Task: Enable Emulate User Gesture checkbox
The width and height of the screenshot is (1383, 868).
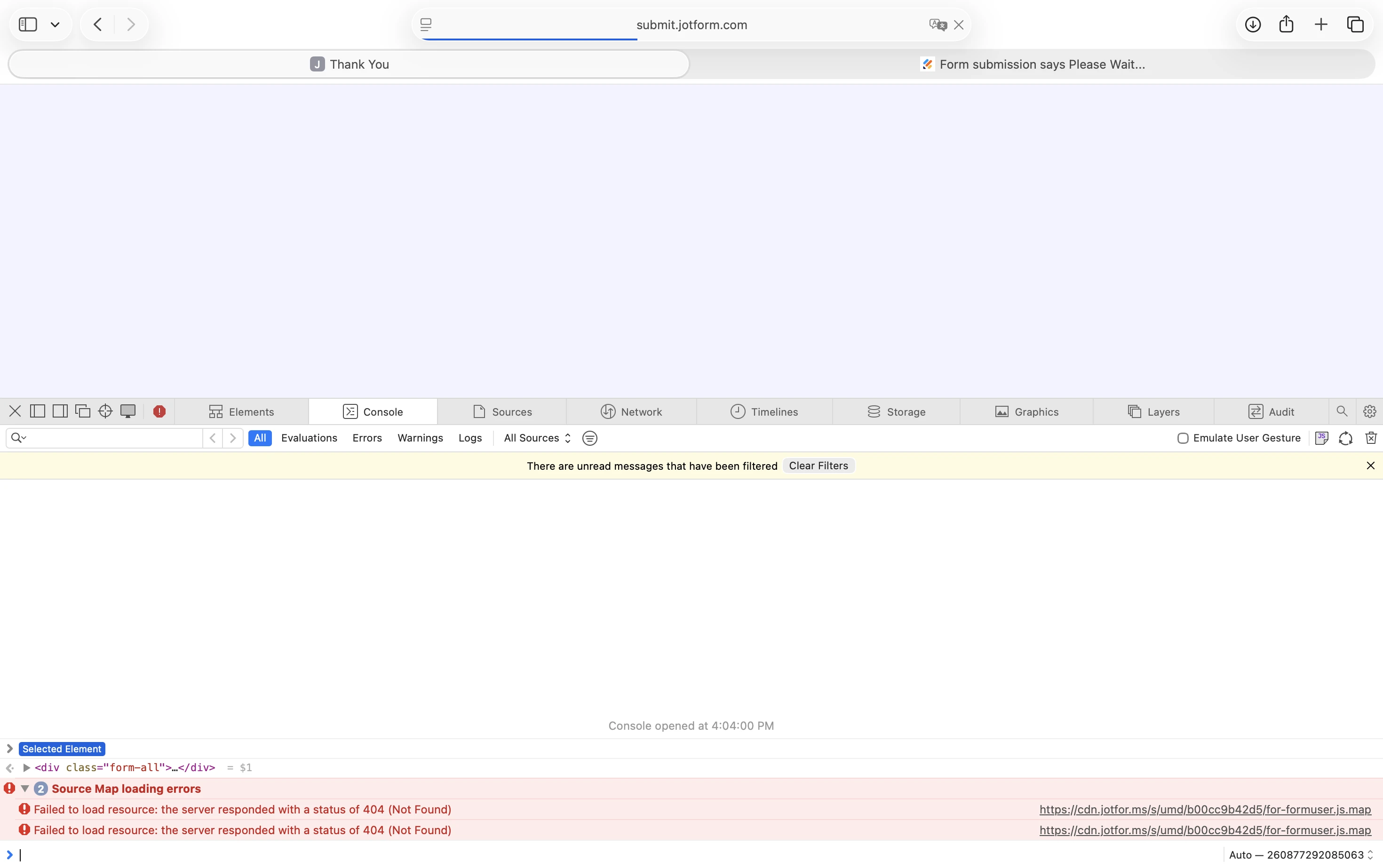Action: [1183, 438]
